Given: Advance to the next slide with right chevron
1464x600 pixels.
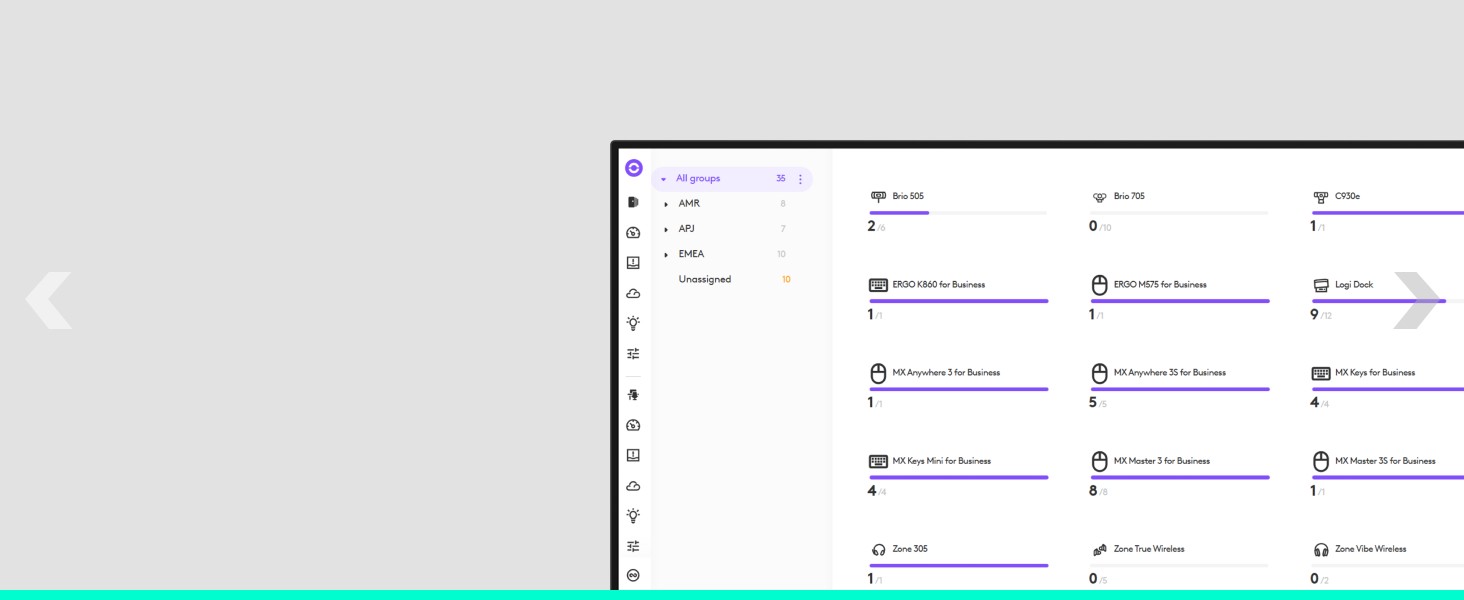Looking at the screenshot, I should coord(1416,300).
